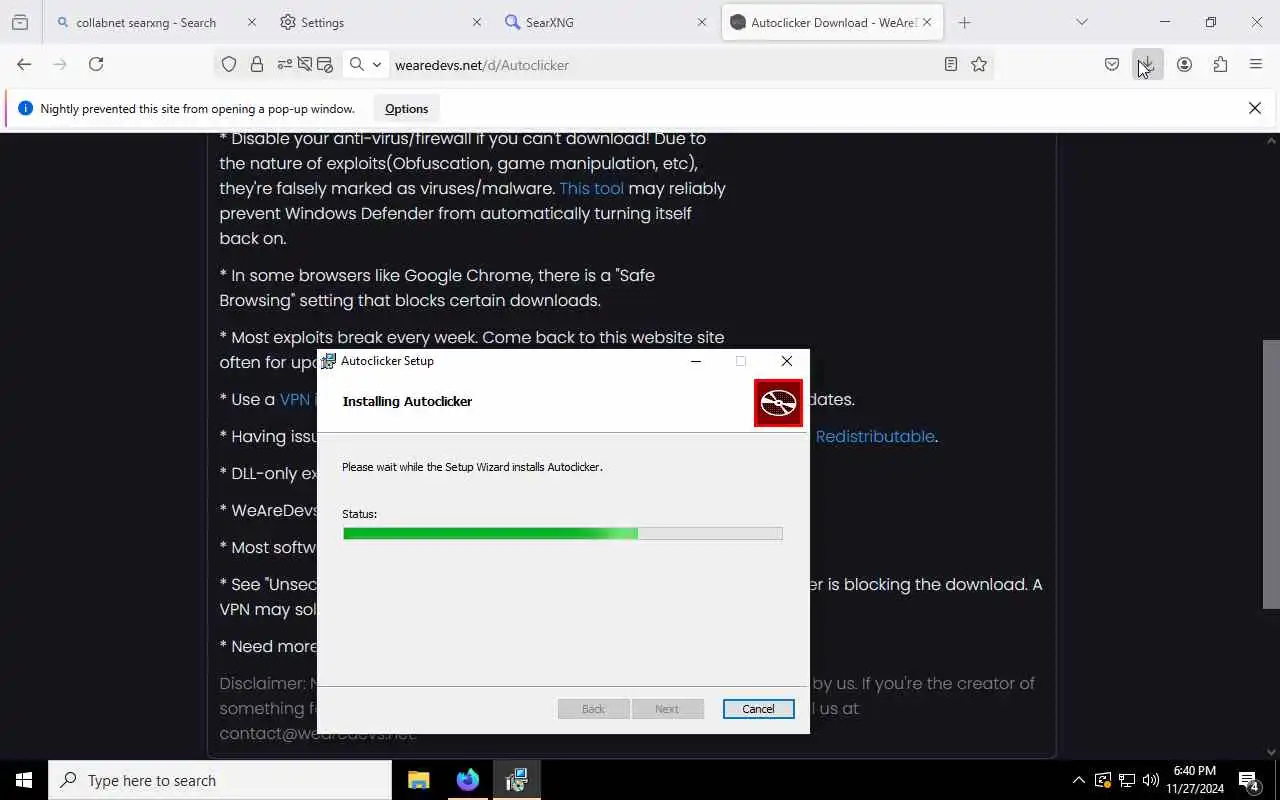Follow the 'This tool' link
This screenshot has width=1280, height=800.
591,188
